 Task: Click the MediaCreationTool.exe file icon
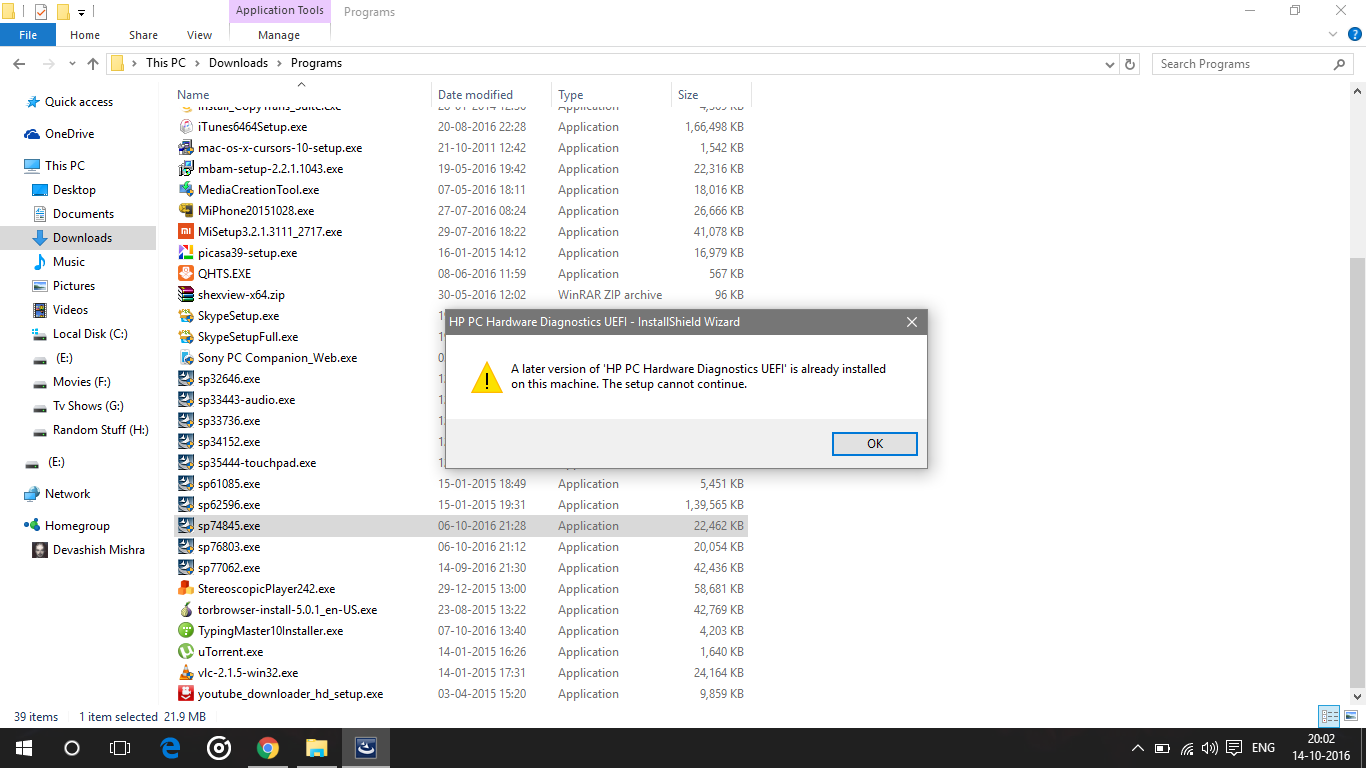186,190
